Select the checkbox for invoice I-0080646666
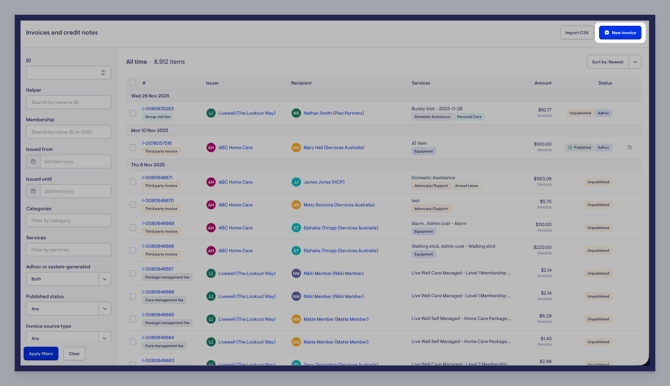 pos(133,296)
